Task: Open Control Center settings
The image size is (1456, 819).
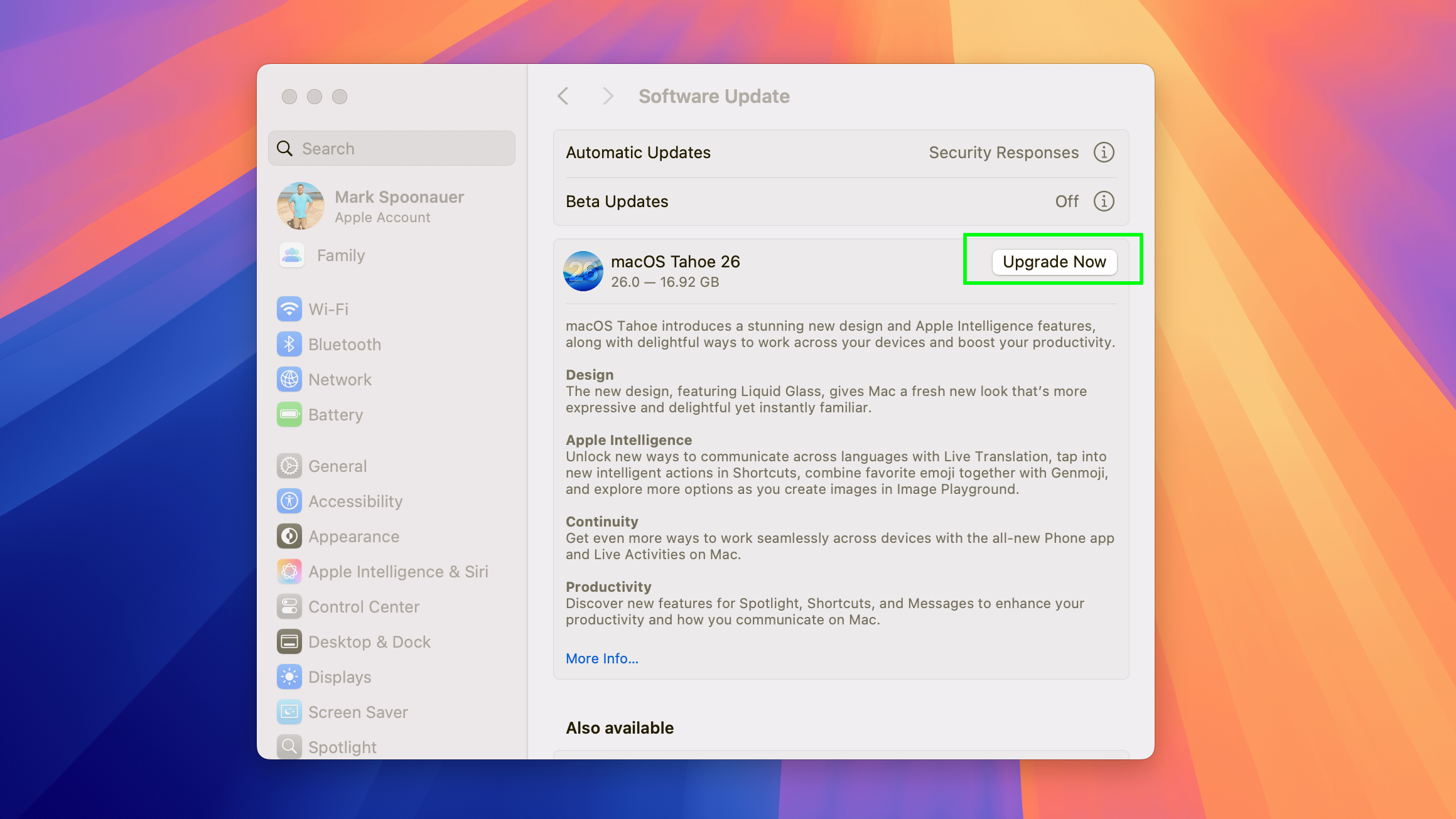Action: (x=364, y=606)
